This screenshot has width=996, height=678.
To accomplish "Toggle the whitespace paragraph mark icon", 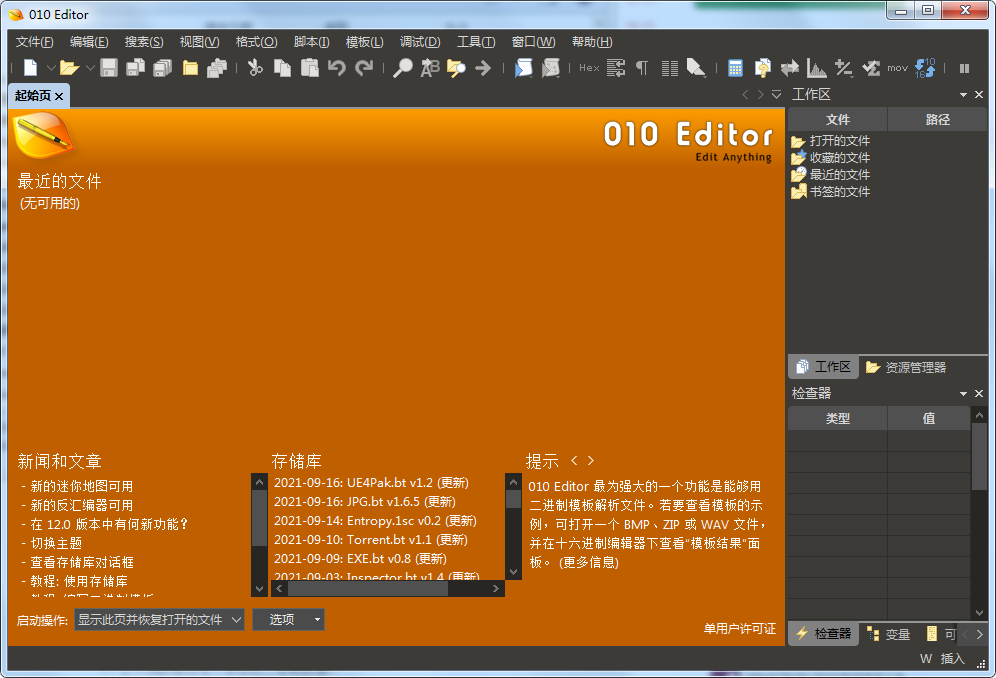I will click(642, 67).
